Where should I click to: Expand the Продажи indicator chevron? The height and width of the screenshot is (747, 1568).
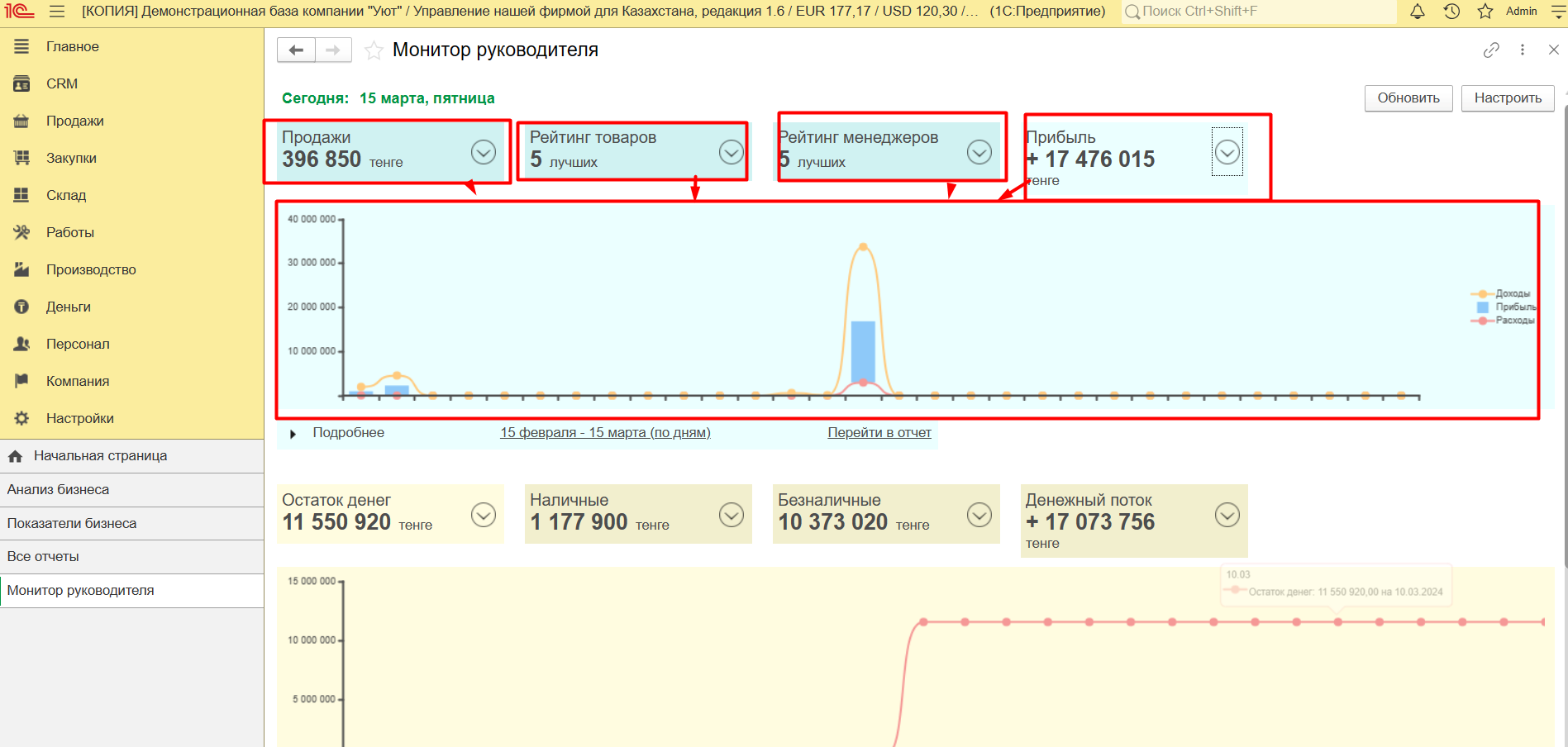(x=484, y=152)
